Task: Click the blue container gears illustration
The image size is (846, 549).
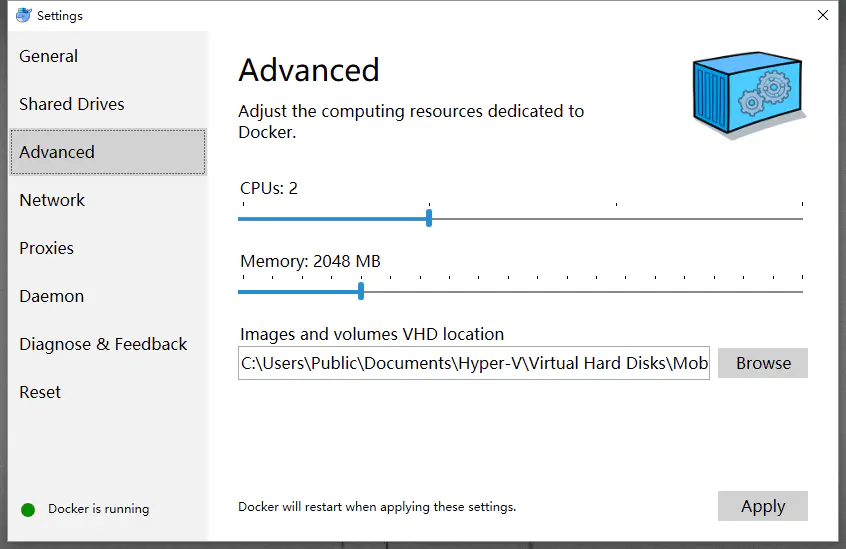Action: pyautogui.click(x=749, y=95)
